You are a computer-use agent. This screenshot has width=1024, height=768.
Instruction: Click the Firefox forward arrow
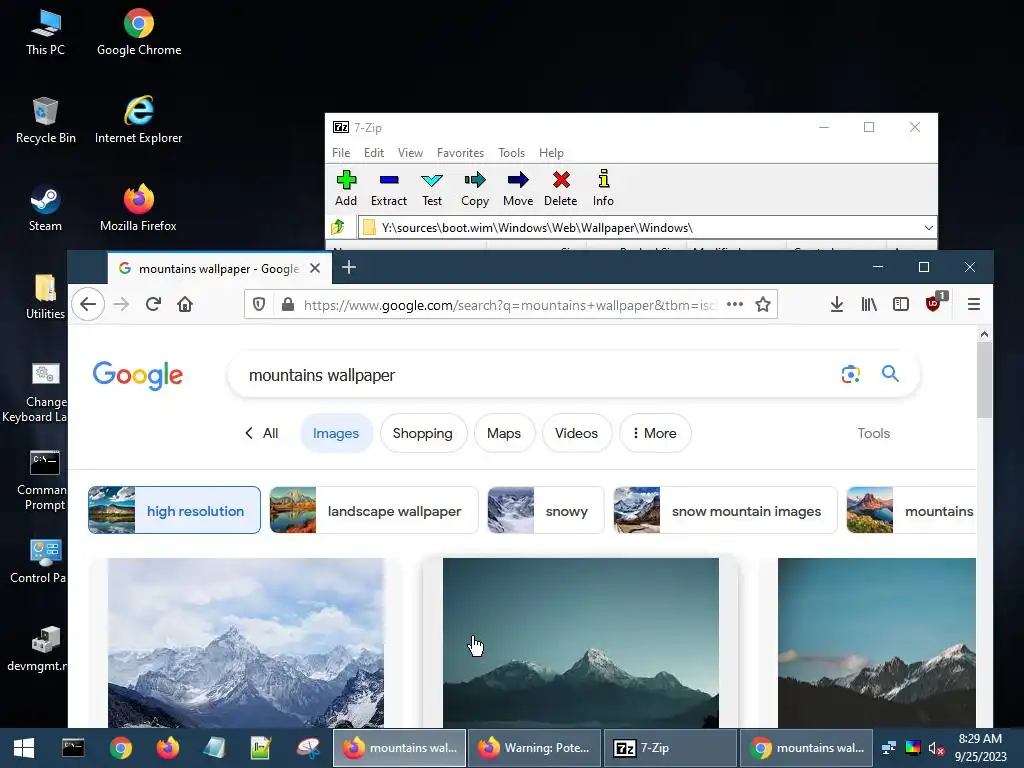coord(121,304)
